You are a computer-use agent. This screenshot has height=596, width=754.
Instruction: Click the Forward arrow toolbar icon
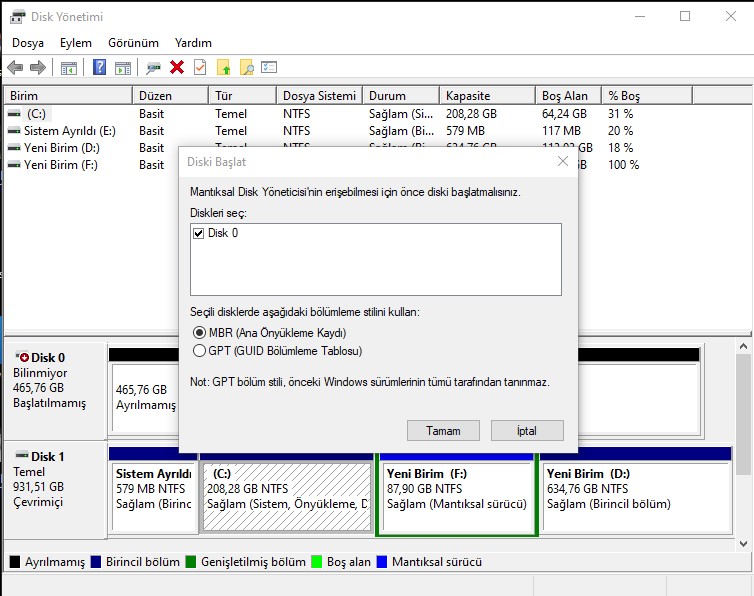(38, 67)
